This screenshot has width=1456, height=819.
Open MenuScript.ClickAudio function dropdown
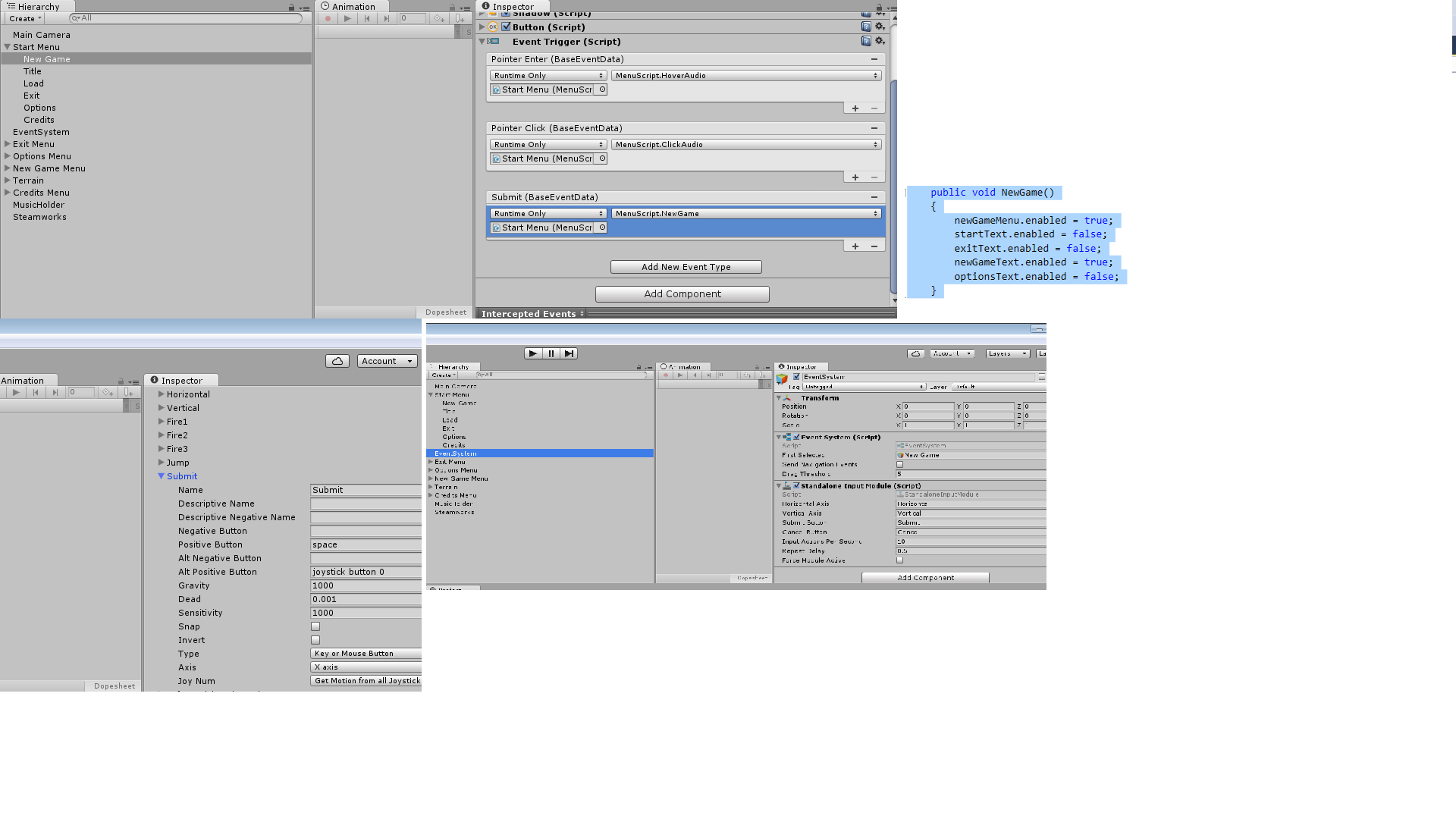(x=746, y=145)
